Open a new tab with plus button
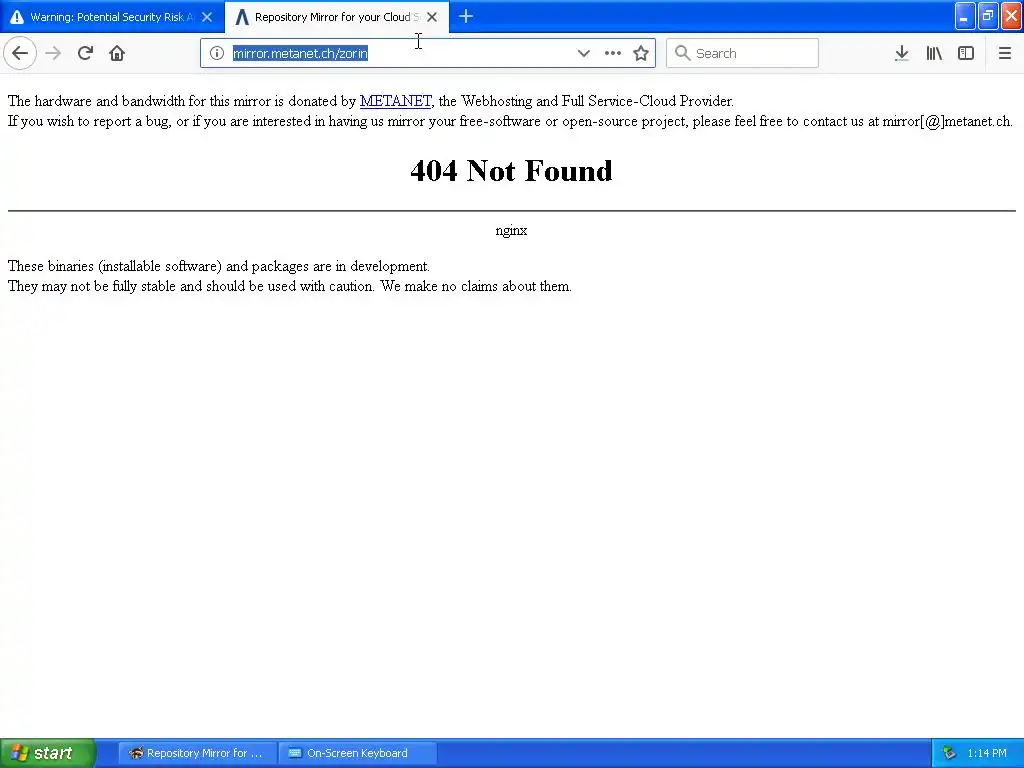1024x768 pixels. click(466, 16)
